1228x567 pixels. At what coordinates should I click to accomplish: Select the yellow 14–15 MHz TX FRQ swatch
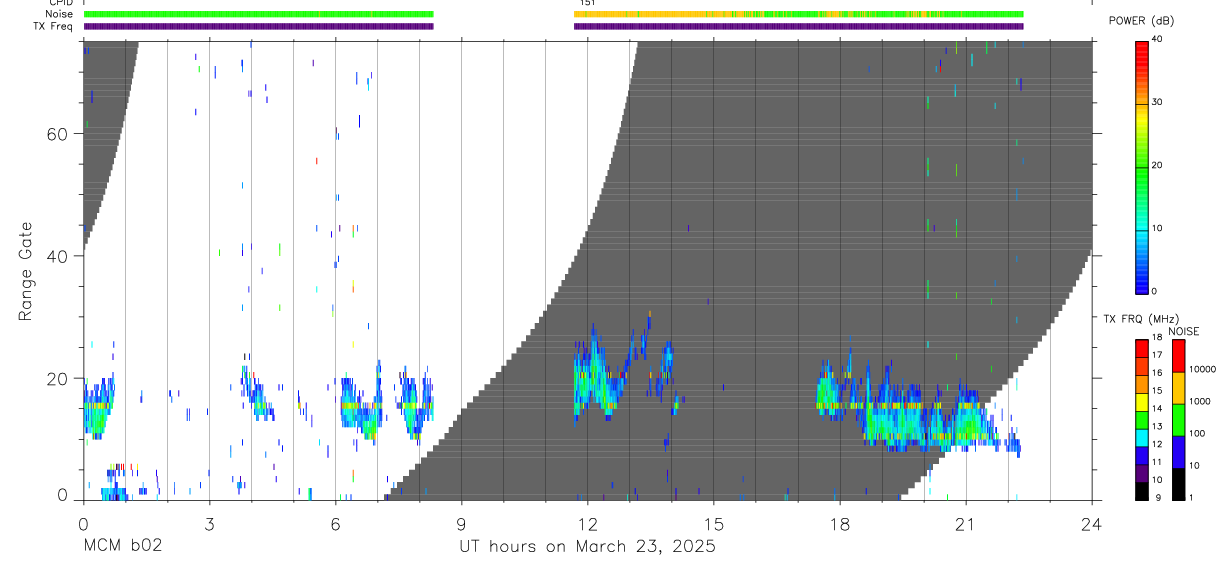1141,402
